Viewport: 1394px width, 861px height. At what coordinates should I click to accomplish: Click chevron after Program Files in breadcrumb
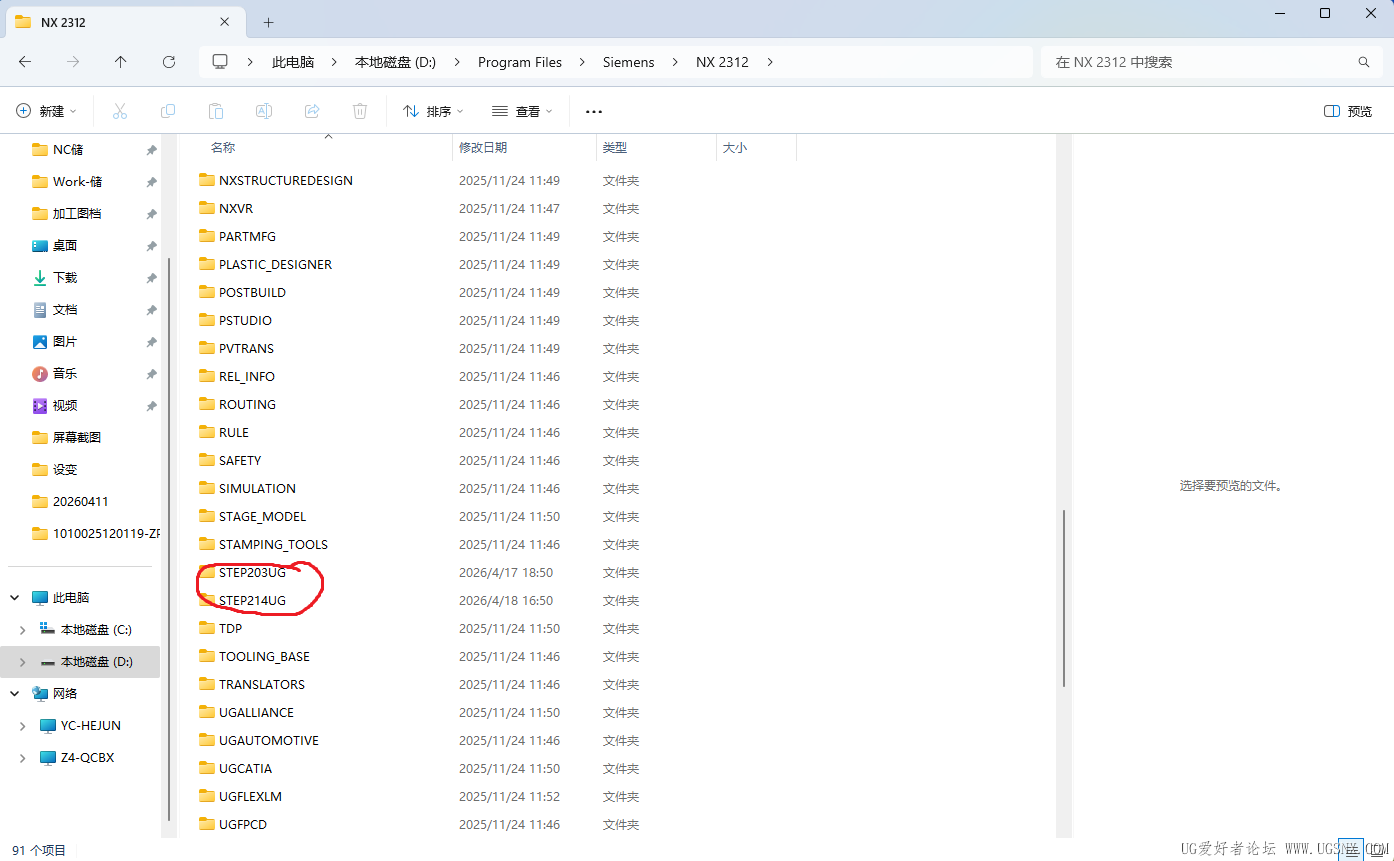coord(583,62)
